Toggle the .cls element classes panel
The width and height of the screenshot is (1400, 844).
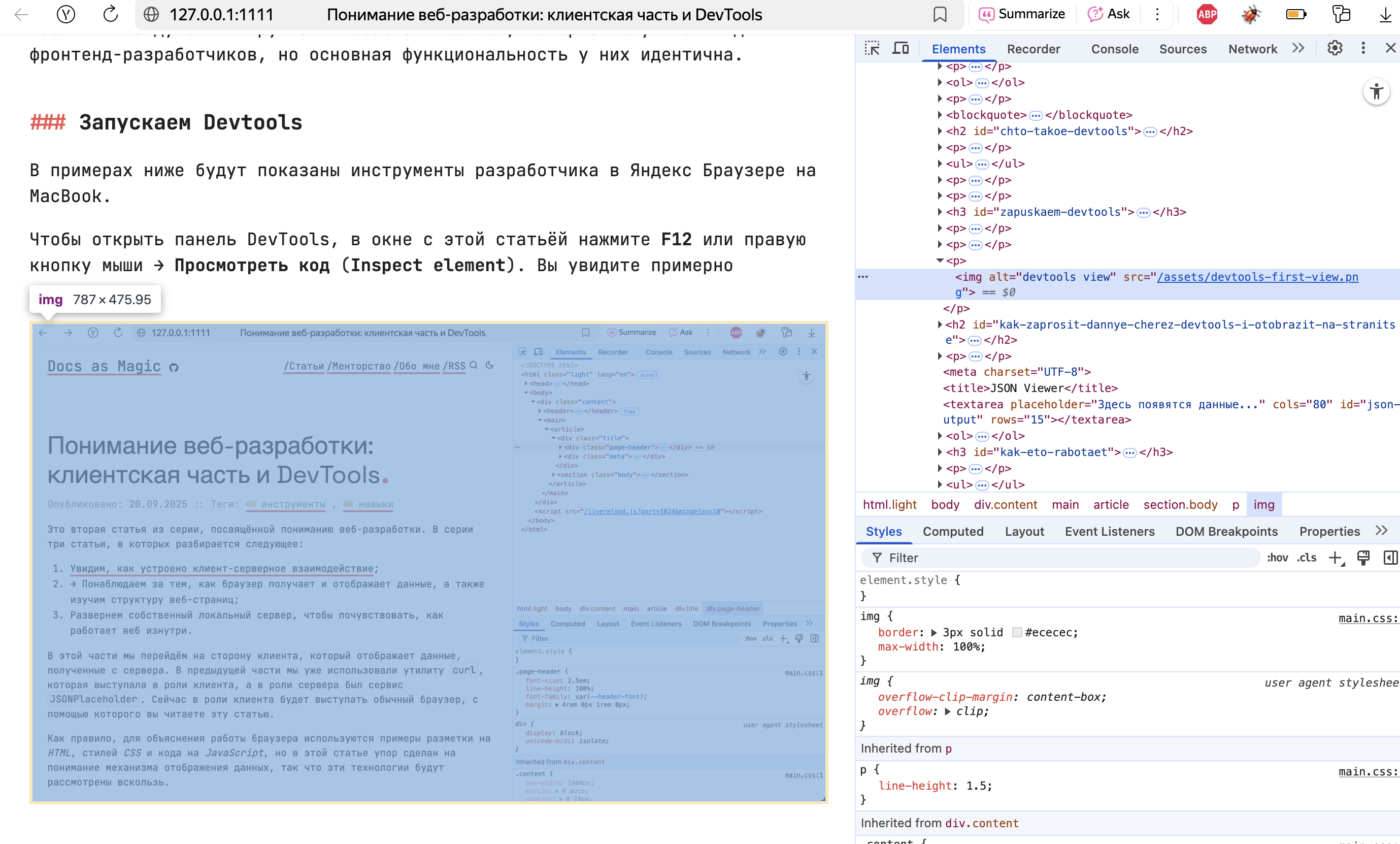coord(1307,558)
